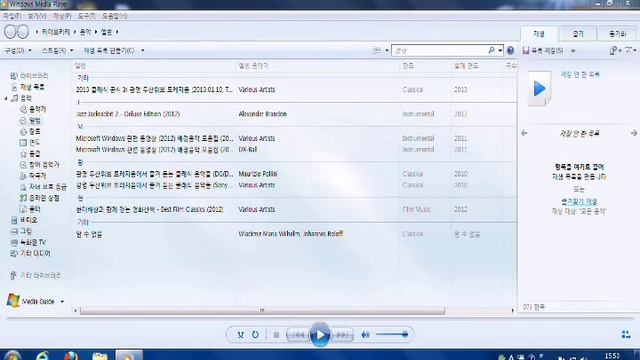Image resolution: width=640 pixels, height=360 pixels.
Task: Click the horizontal scrollbar under the album list
Action: 262,311
